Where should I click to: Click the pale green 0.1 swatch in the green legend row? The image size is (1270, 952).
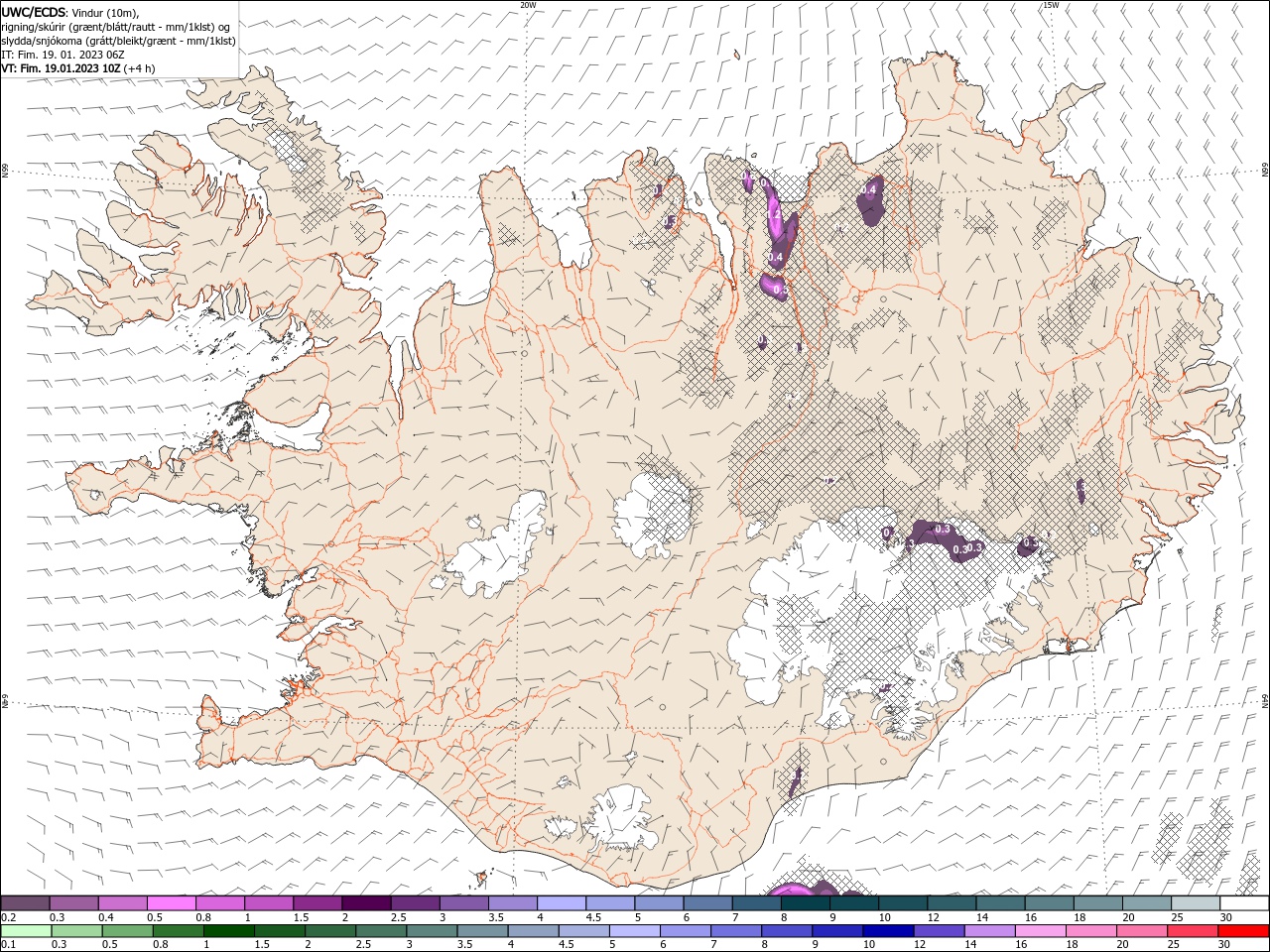pyautogui.click(x=26, y=931)
